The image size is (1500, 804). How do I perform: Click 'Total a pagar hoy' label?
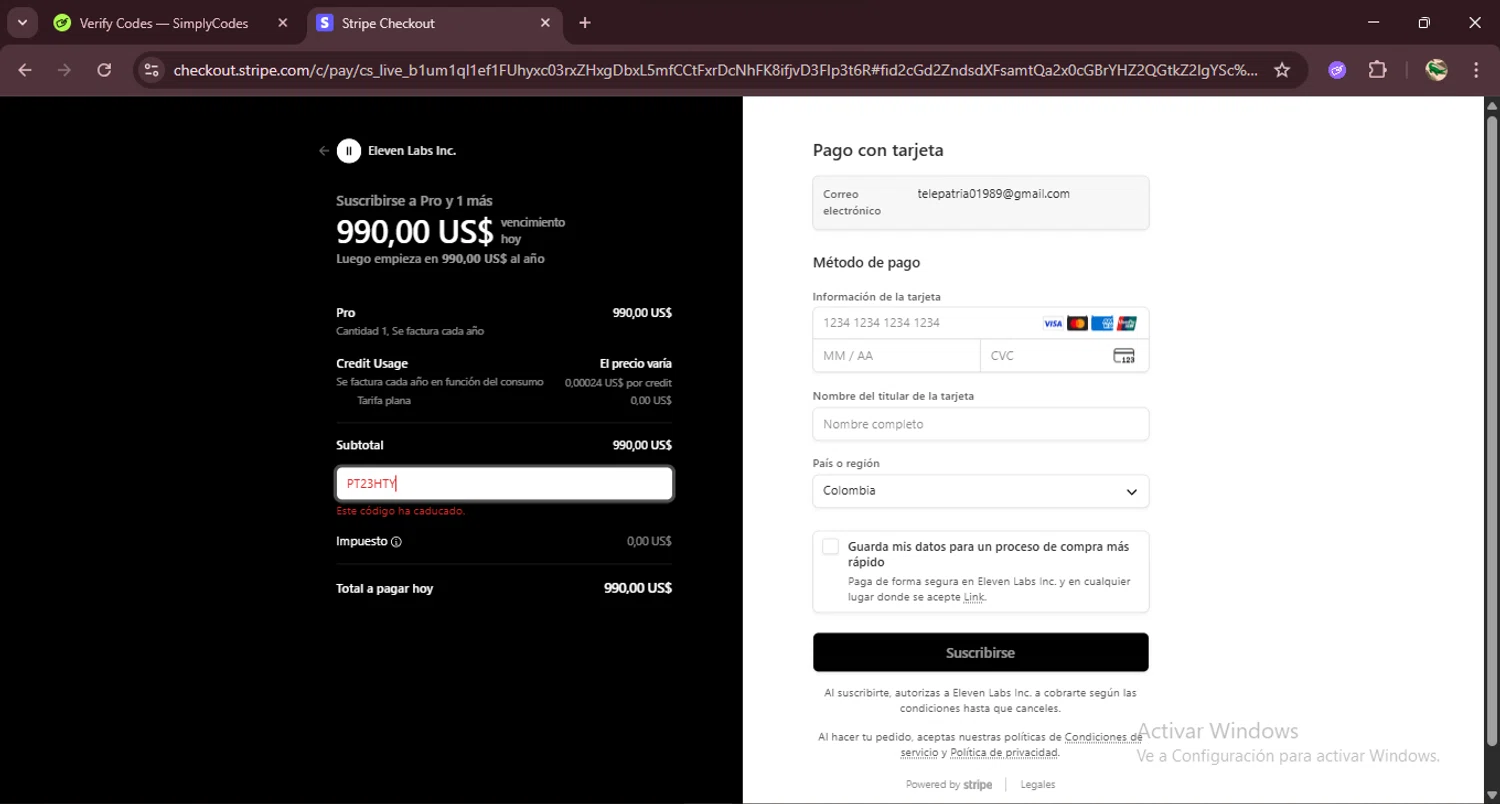385,589
